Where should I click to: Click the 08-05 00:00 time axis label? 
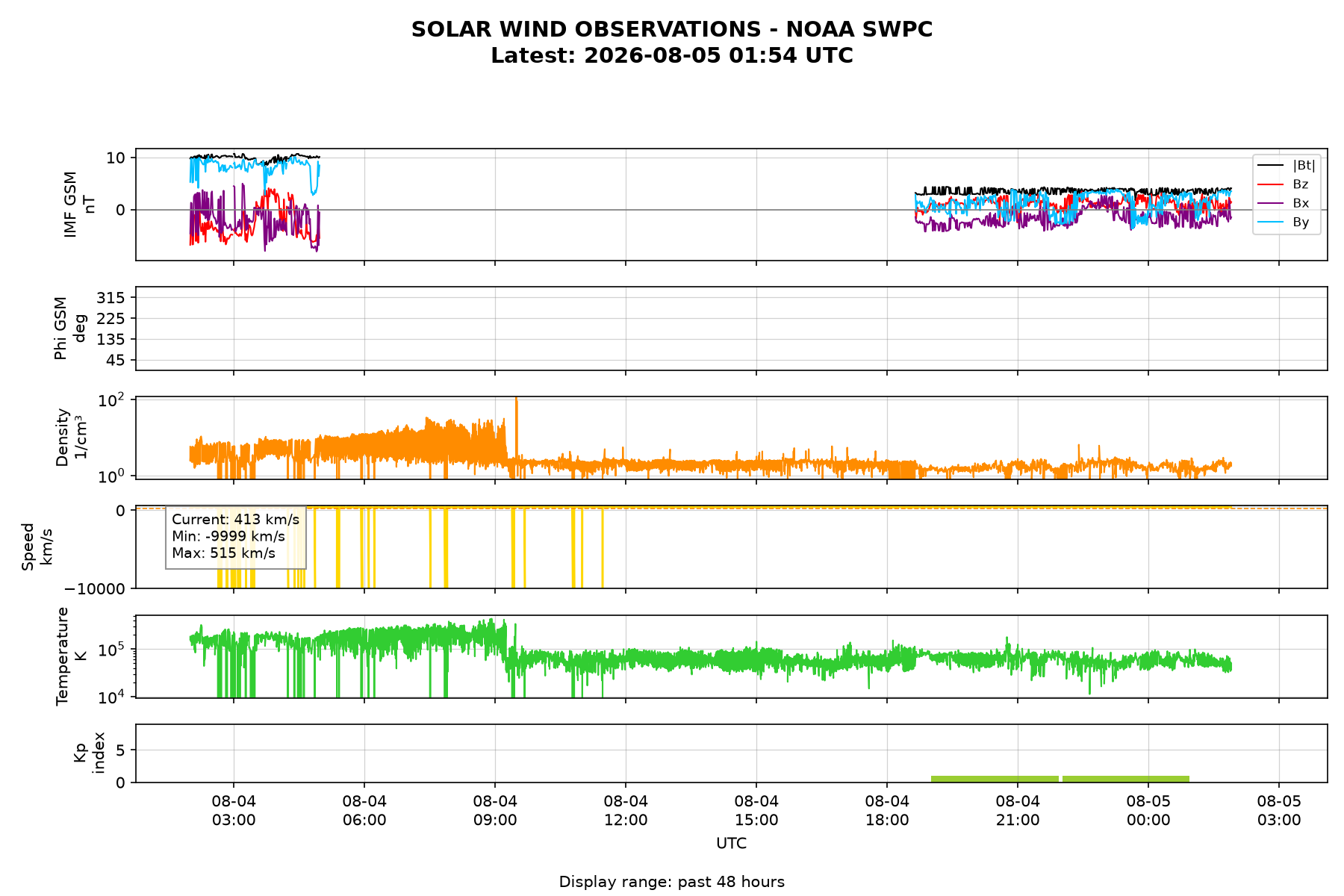tap(1148, 811)
